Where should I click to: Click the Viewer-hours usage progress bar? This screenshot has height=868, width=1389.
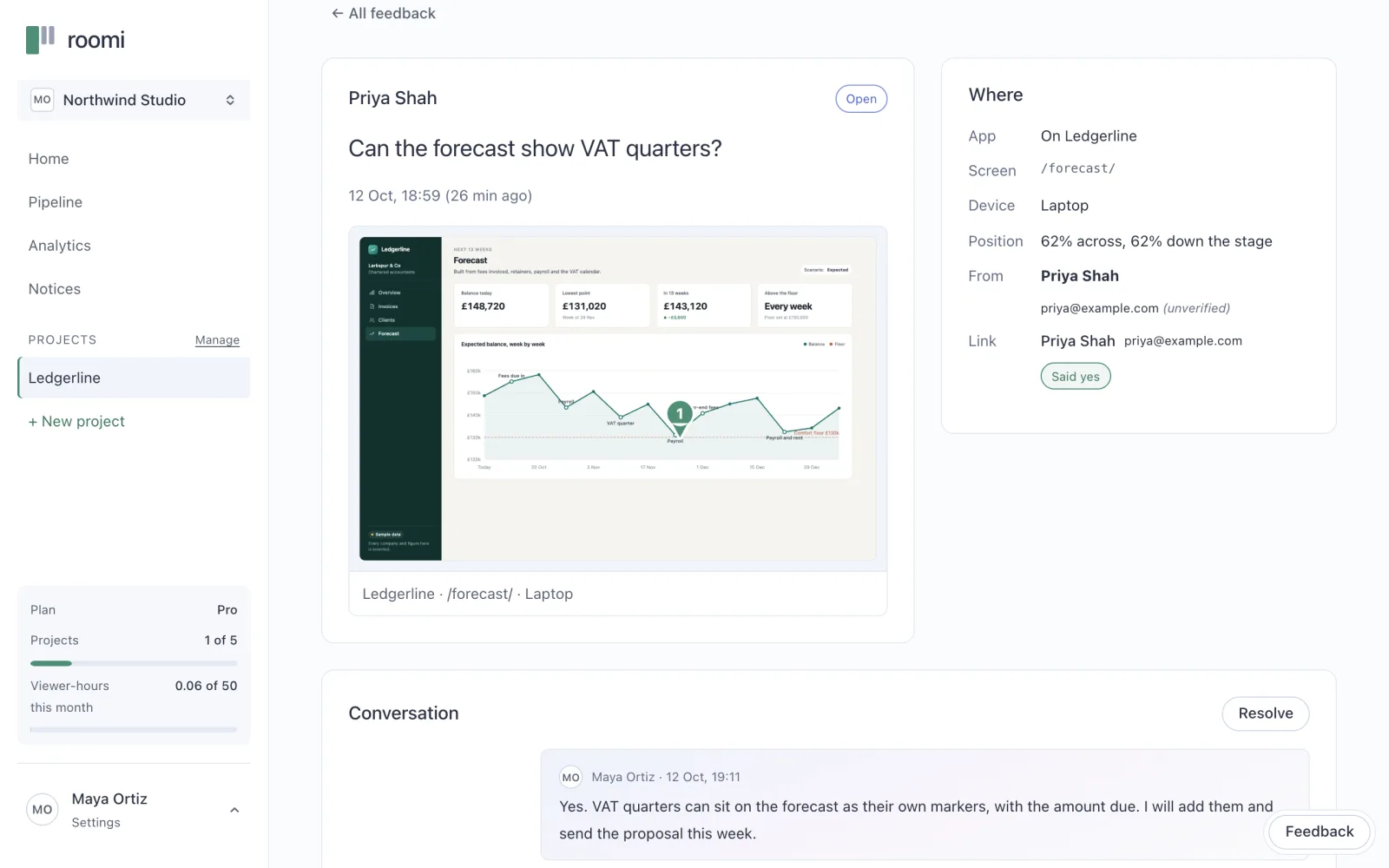(134, 730)
